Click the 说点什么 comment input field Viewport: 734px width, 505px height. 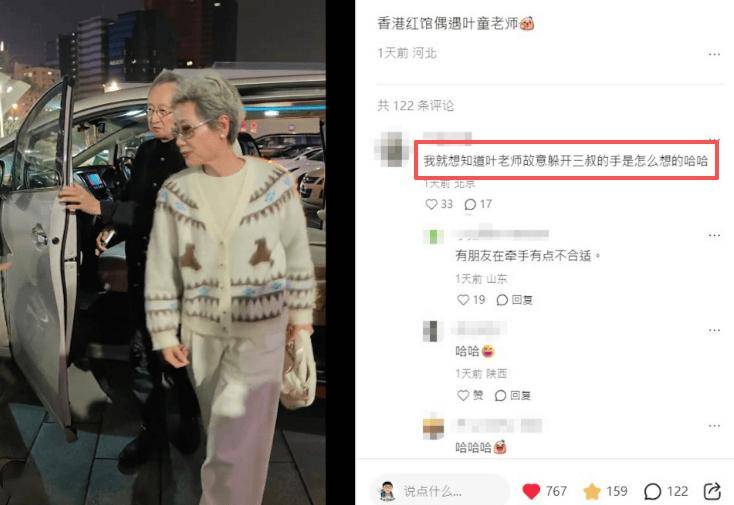pyautogui.click(x=454, y=491)
